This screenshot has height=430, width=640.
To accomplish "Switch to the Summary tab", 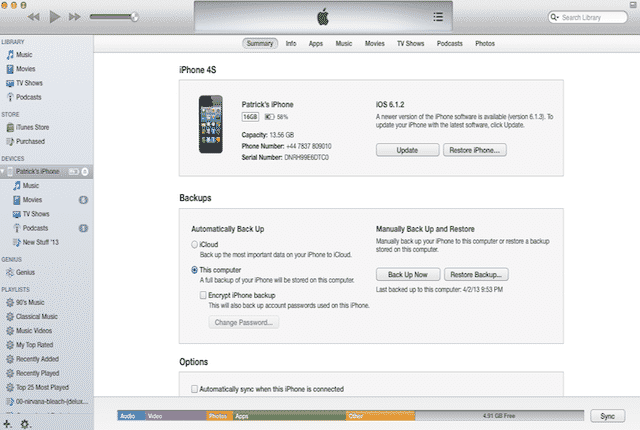I will (260, 43).
